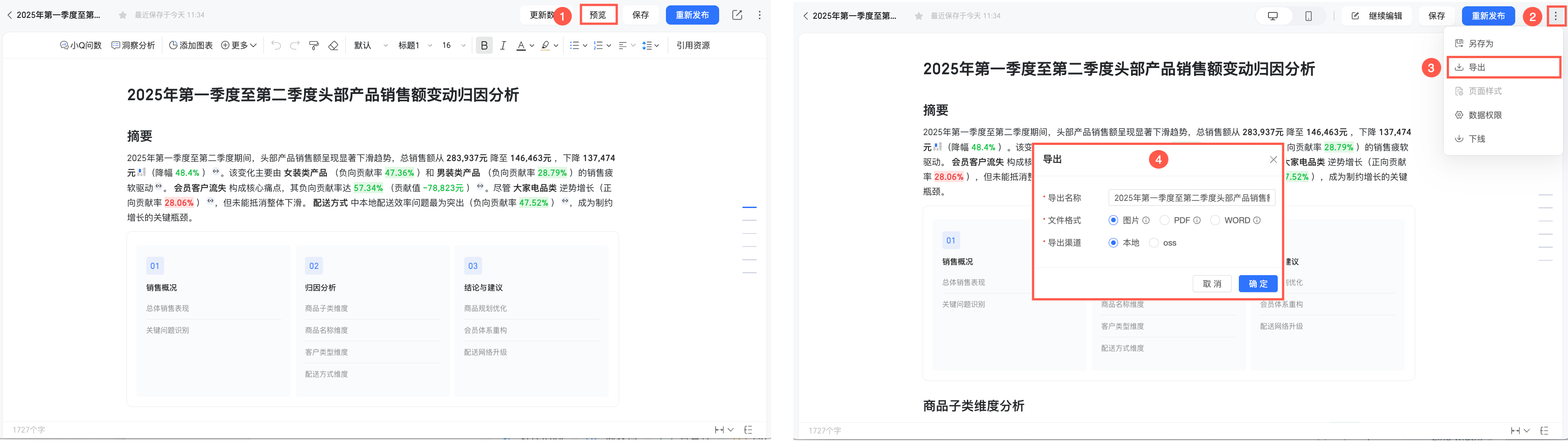Image resolution: width=1568 pixels, height=442 pixels.
Task: Clear formatting with the eraser icon
Action: (x=333, y=46)
